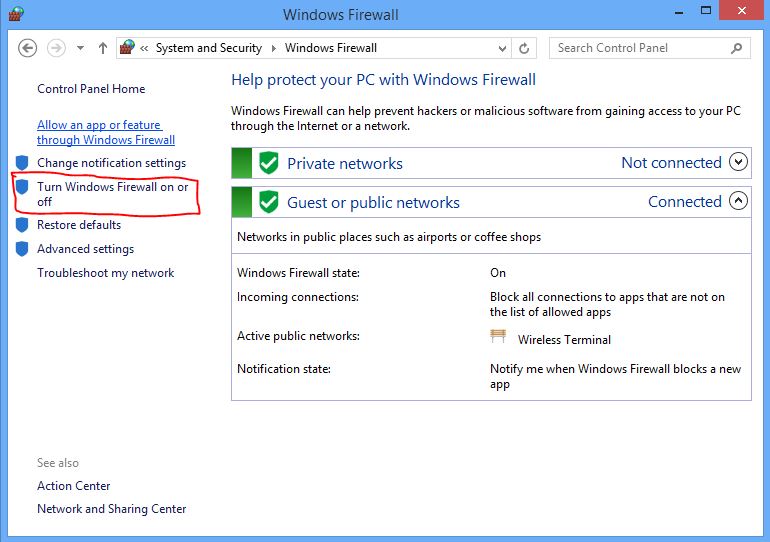The width and height of the screenshot is (770, 542).
Task: Click shield icon beside Turn Windows Firewall on or off
Action: 22,187
